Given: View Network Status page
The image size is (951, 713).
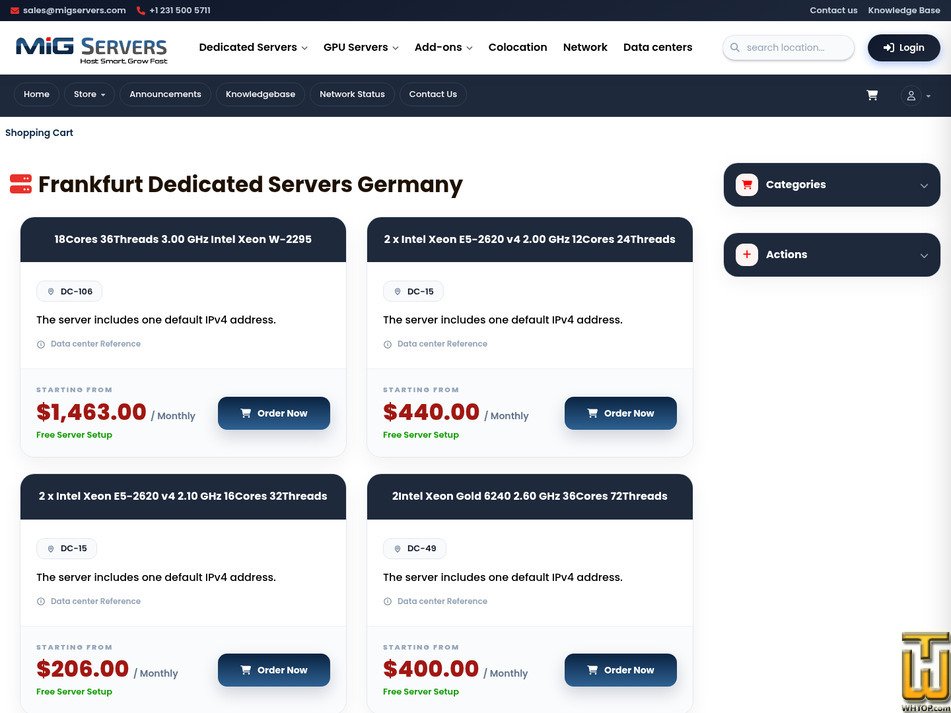Looking at the screenshot, I should click(x=352, y=95).
